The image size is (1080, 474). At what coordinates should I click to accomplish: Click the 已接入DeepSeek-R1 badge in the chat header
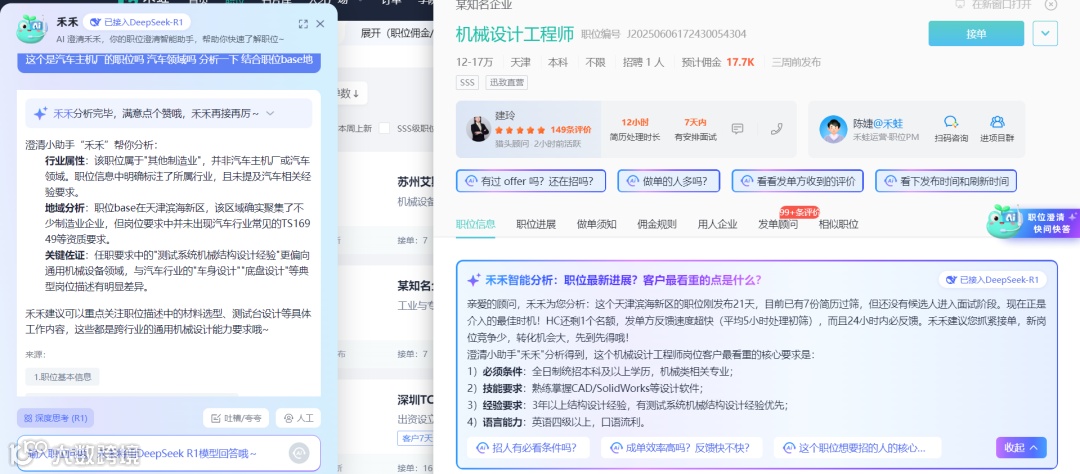136,22
